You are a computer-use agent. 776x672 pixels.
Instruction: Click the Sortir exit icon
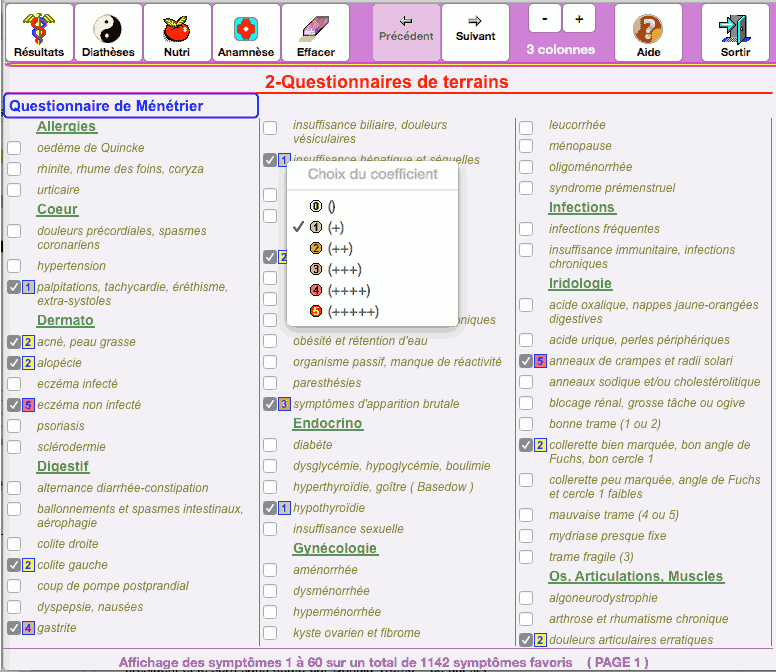(735, 33)
